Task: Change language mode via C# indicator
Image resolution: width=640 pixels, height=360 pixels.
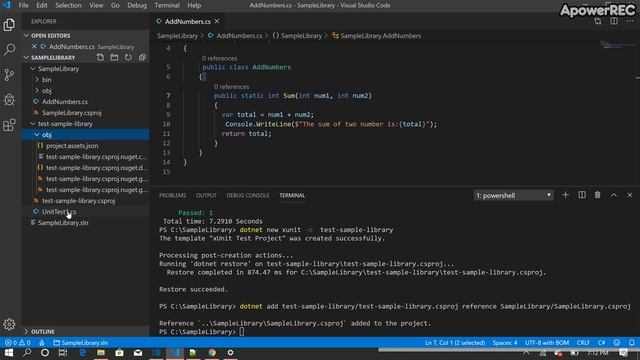Action: click(x=601, y=343)
